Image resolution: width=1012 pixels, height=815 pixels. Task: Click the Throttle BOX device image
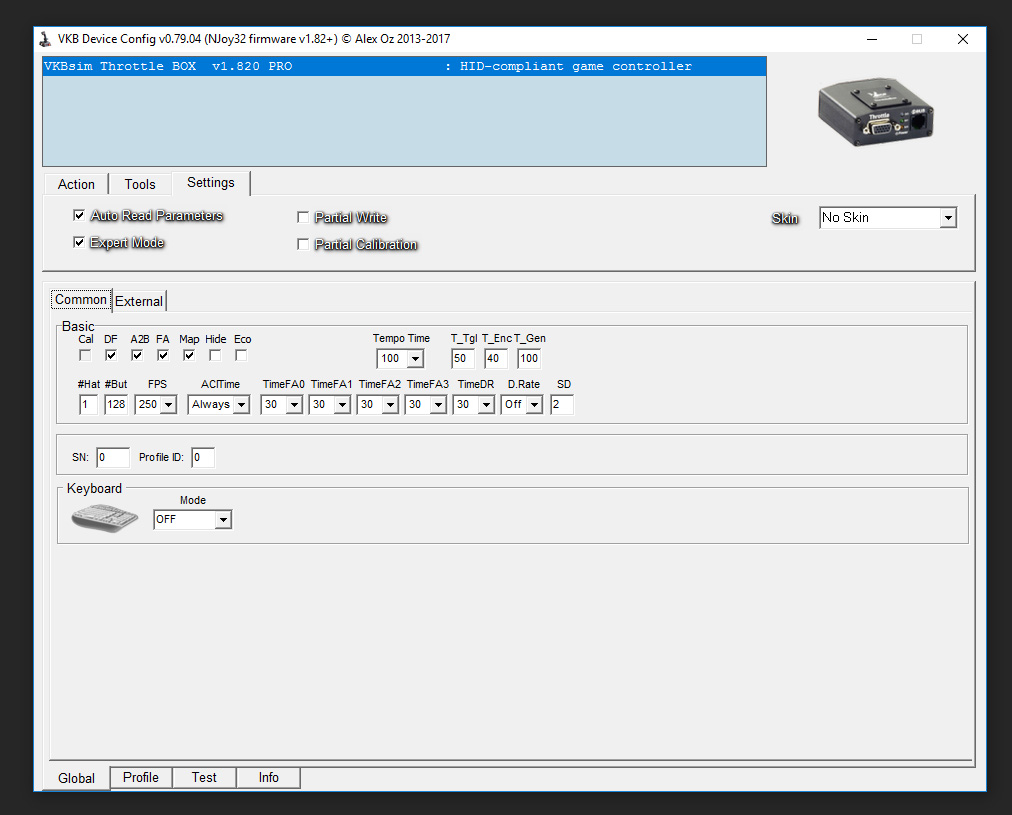coord(876,112)
